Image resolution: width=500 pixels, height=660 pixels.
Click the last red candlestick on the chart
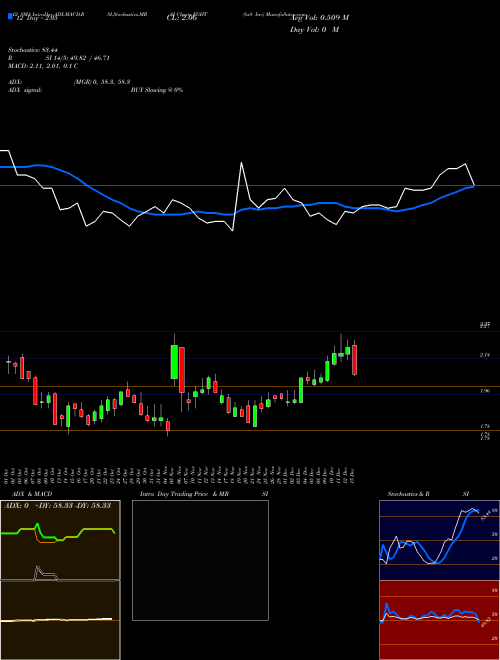tap(355, 360)
